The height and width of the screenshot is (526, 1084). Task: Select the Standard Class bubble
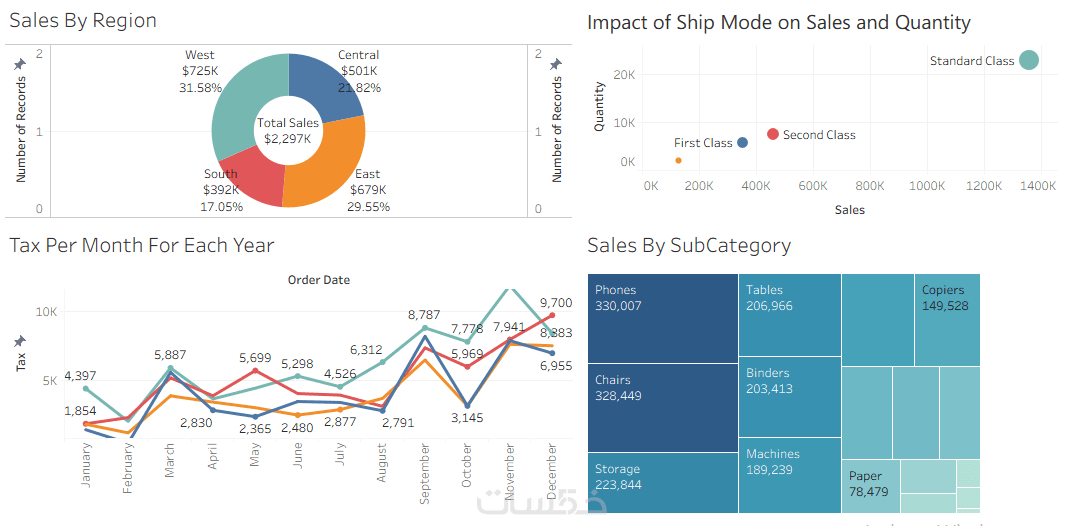pos(1028,60)
